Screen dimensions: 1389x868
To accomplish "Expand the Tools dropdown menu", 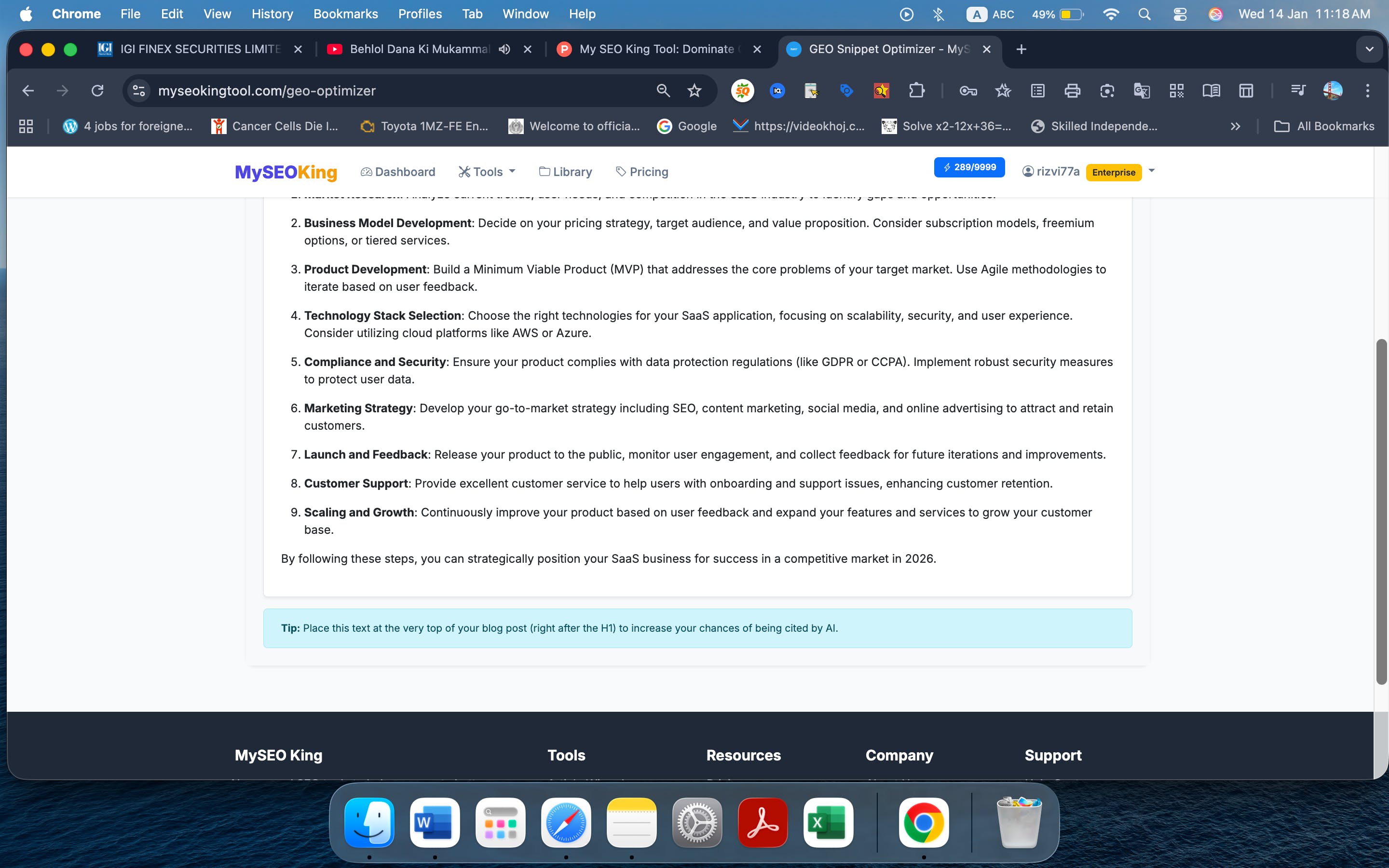I will point(487,172).
